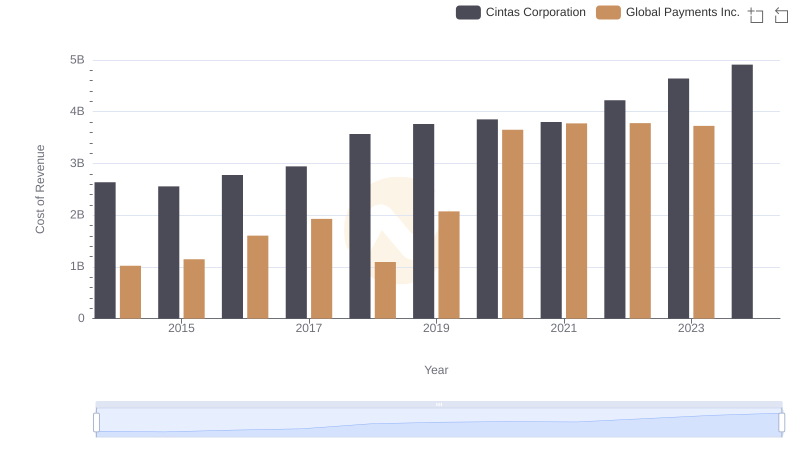Click the Global Payments bar for 2016
800x461 pixels.
point(258,277)
